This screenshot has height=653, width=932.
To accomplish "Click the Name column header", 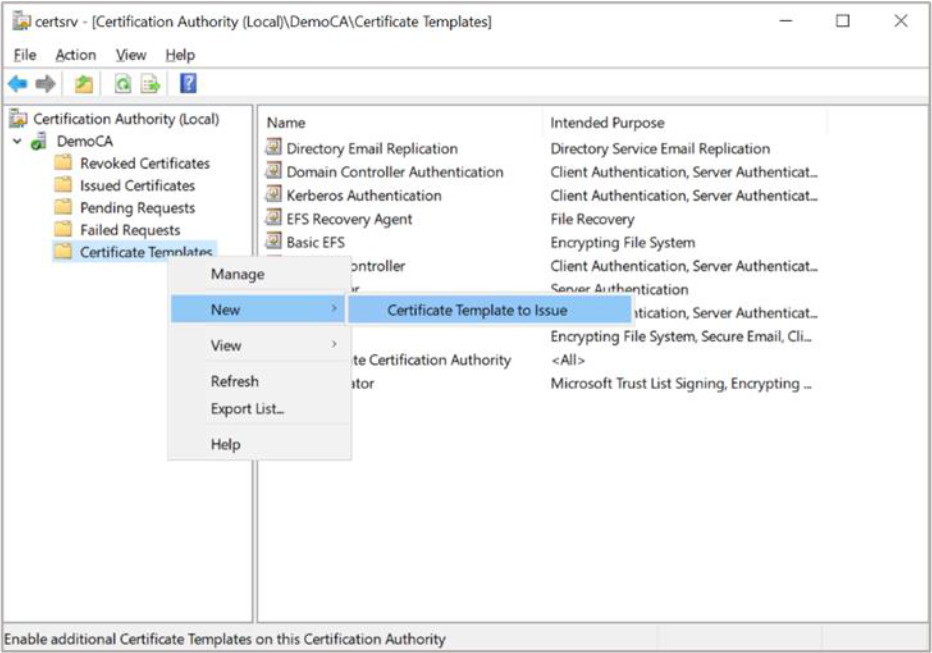I will point(286,123).
